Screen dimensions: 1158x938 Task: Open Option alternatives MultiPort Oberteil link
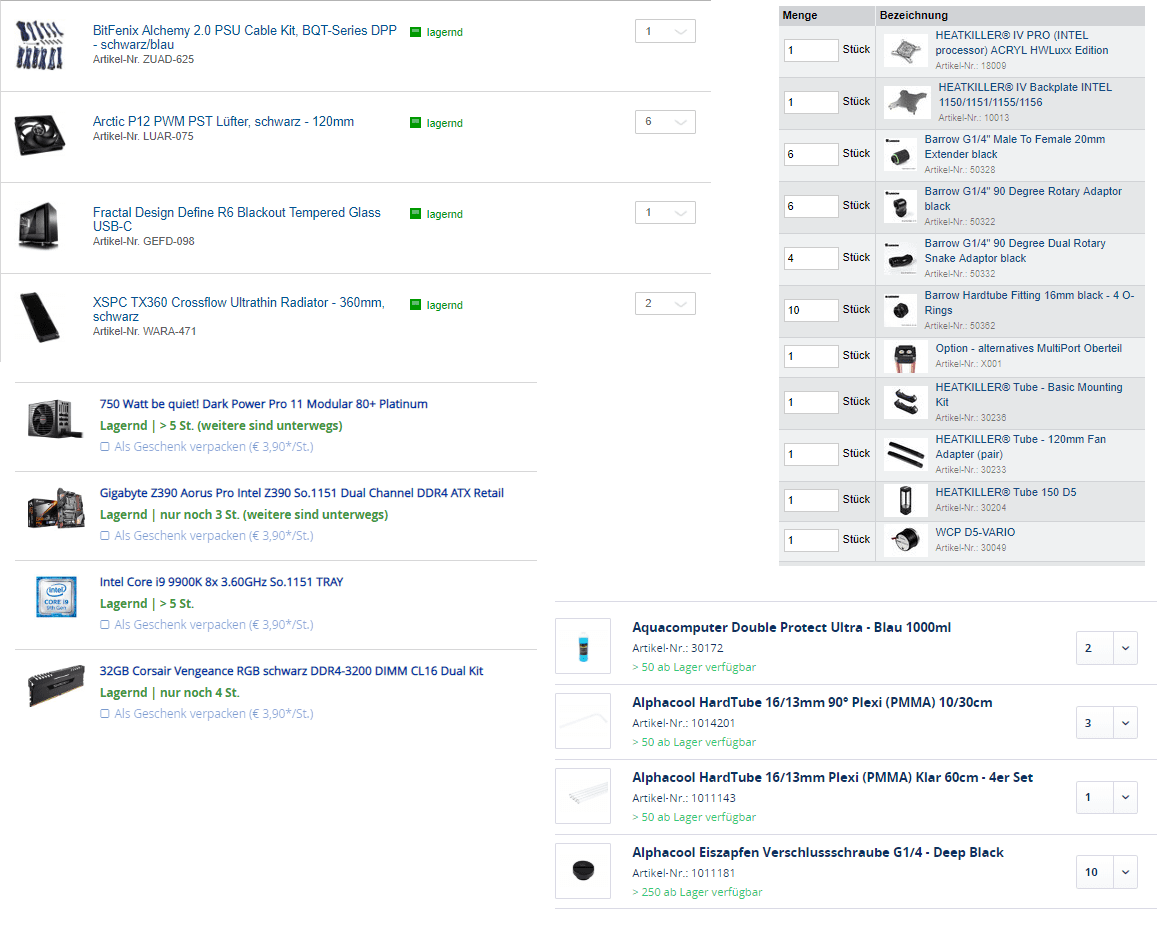pos(1028,348)
